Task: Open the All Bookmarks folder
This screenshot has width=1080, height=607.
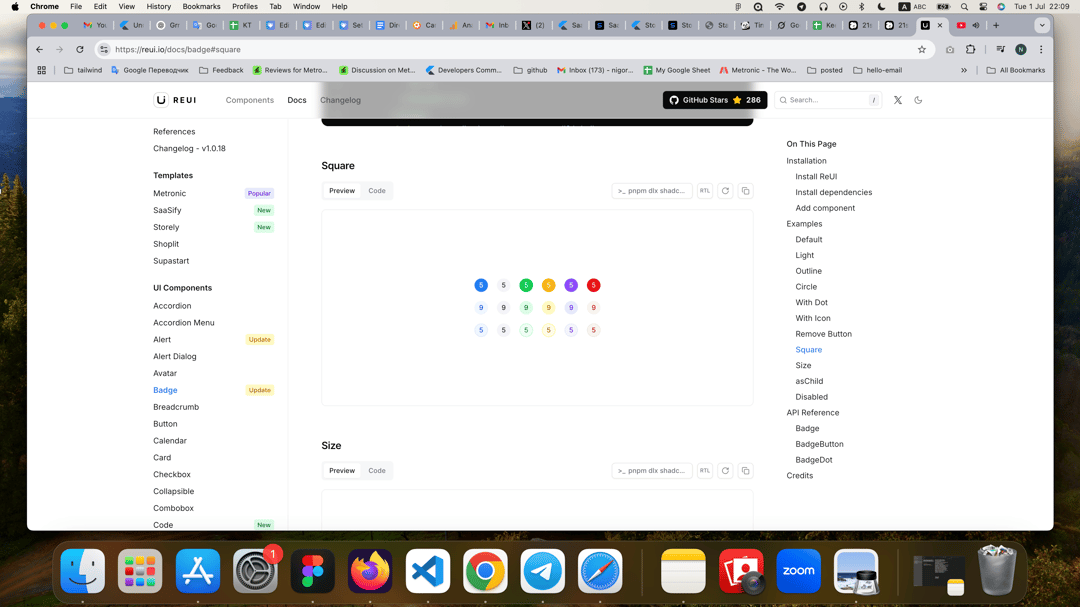Action: point(1016,70)
